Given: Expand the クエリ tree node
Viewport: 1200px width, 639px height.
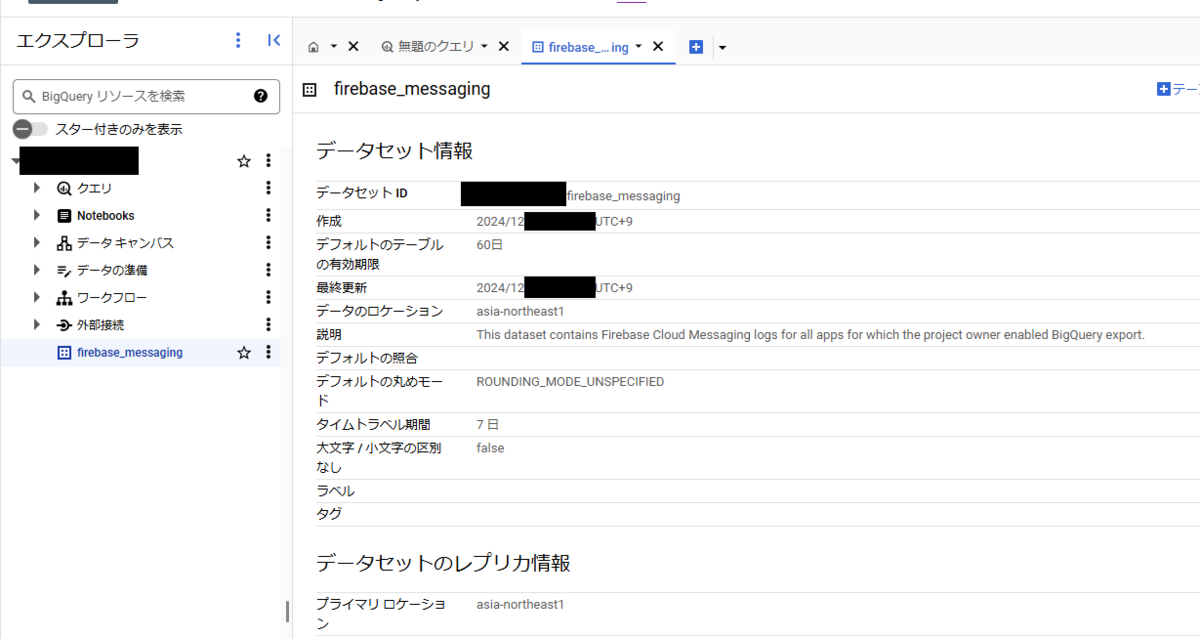Looking at the screenshot, I should pyautogui.click(x=37, y=188).
